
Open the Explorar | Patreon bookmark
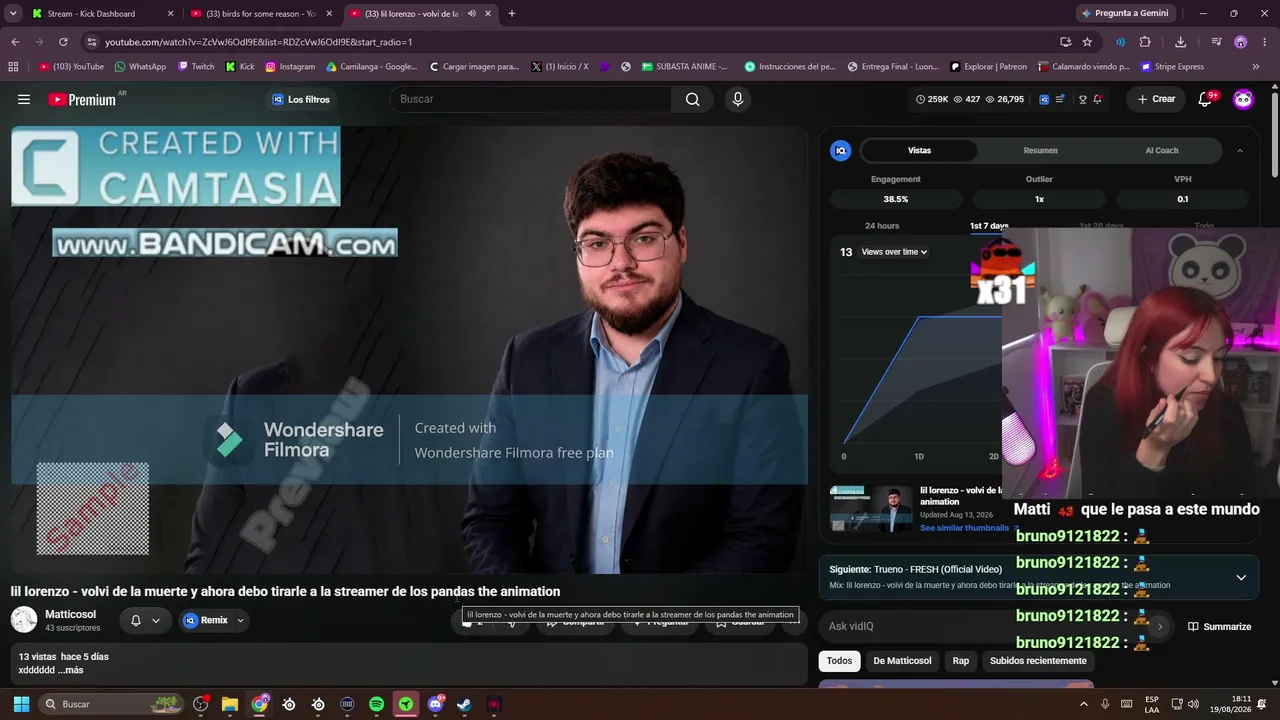point(988,67)
